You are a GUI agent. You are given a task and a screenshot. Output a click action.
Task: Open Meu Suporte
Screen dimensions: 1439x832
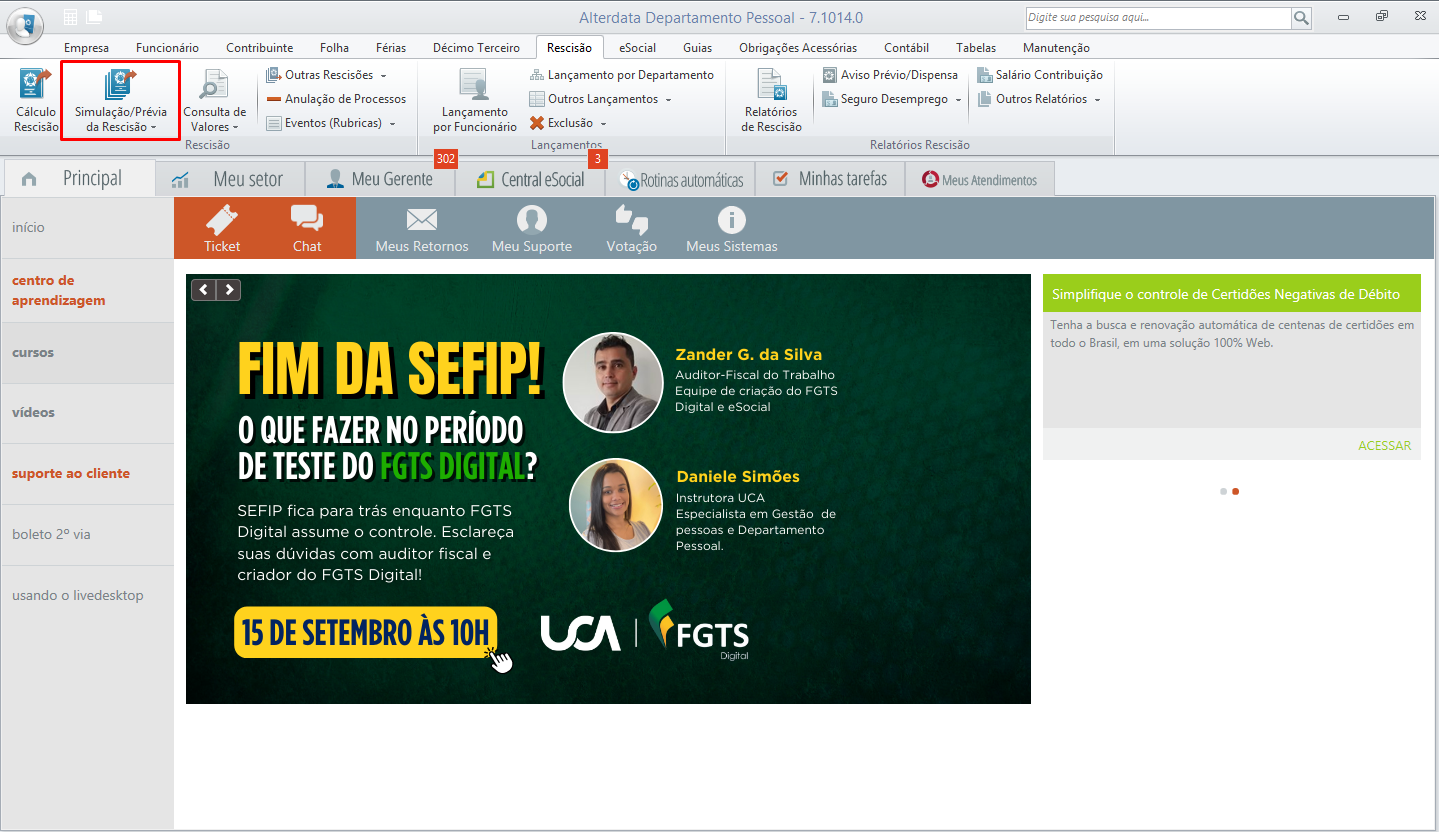click(532, 229)
